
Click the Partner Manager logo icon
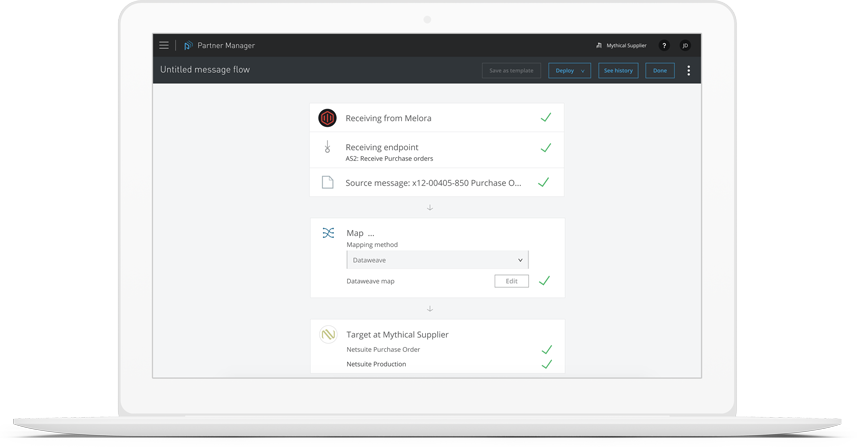coord(188,45)
